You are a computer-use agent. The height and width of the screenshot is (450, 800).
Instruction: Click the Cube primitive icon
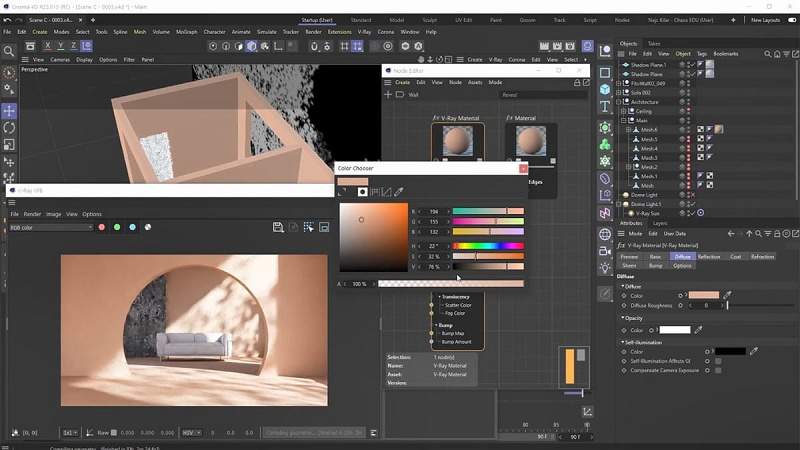pyautogui.click(x=605, y=89)
